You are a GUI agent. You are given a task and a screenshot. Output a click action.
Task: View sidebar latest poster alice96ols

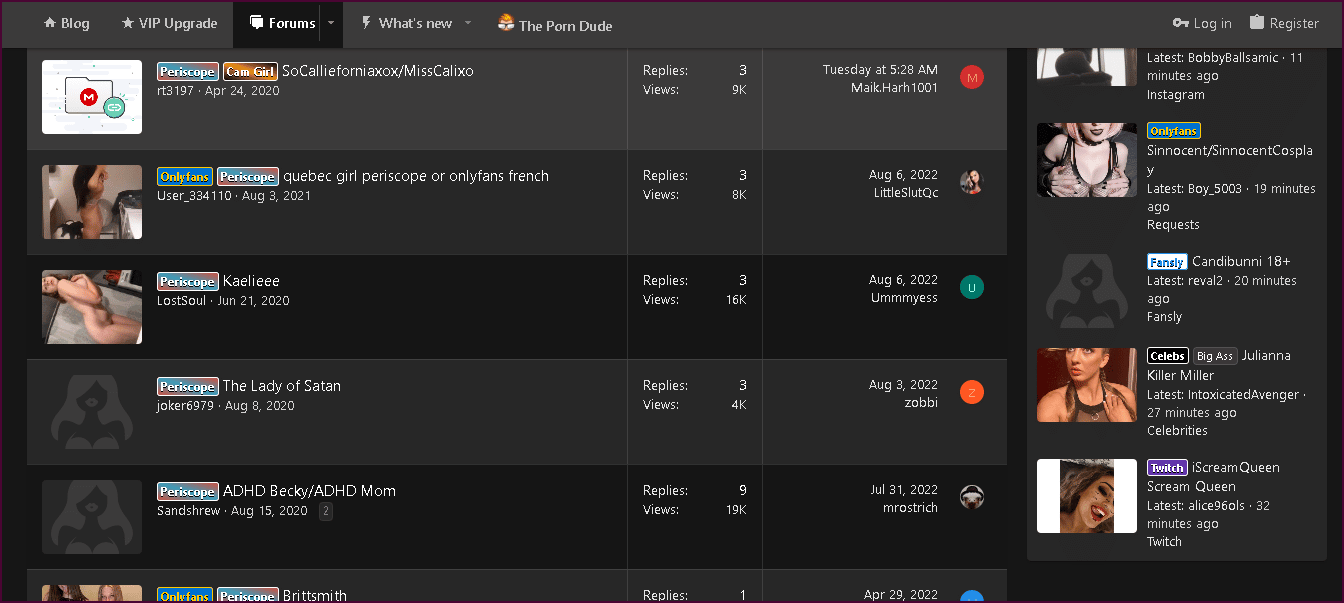pyautogui.click(x=1216, y=506)
